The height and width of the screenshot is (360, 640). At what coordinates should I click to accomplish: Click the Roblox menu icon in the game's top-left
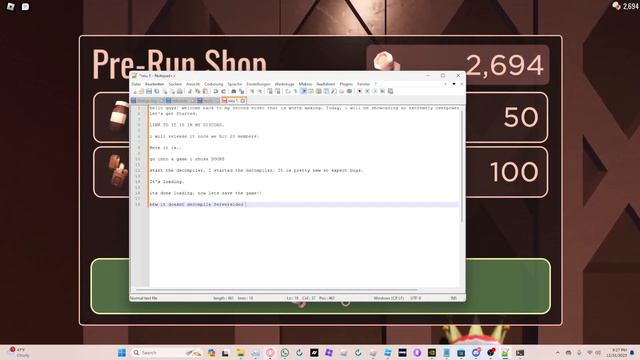(x=11, y=7)
